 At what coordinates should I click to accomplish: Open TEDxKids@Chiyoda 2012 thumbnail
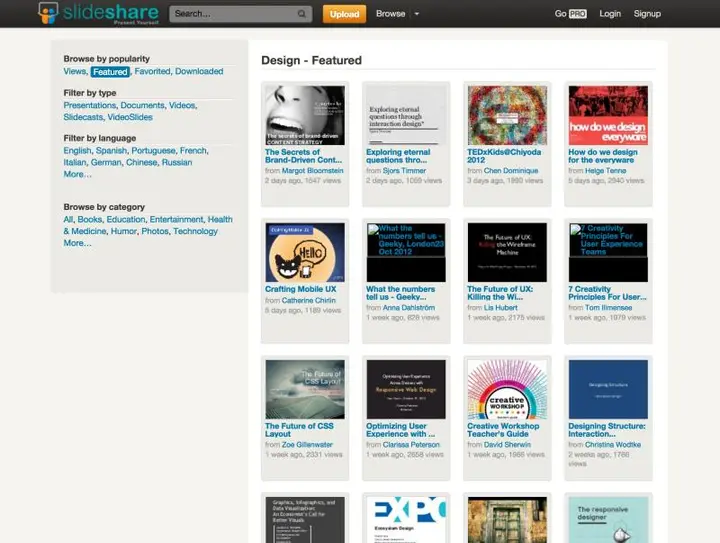tap(507, 115)
